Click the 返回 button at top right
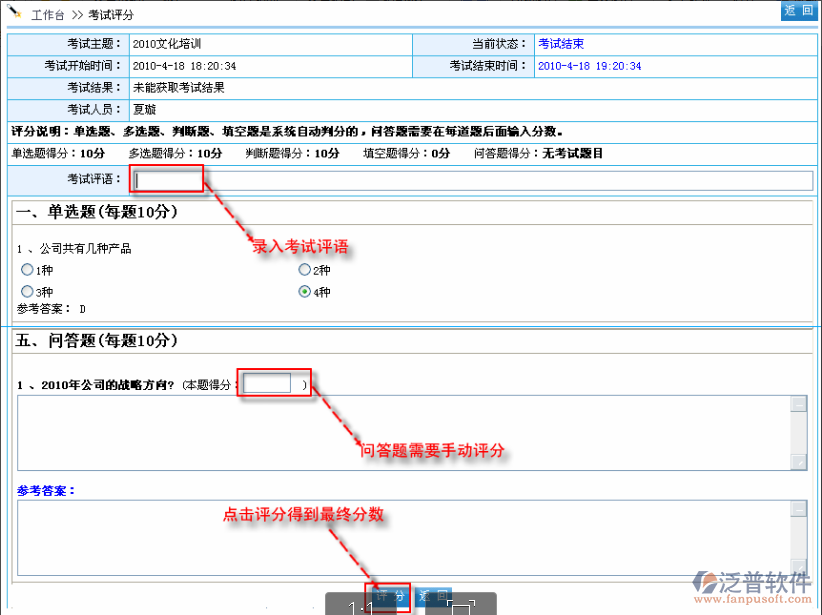 pyautogui.click(x=799, y=10)
